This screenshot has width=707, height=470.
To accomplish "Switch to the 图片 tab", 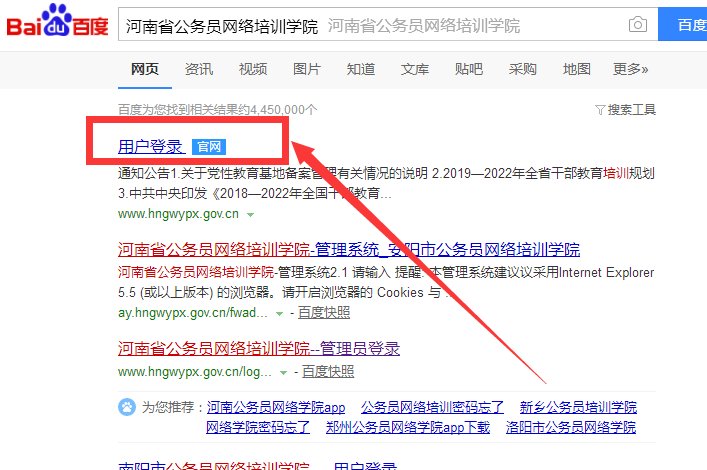I will (307, 69).
